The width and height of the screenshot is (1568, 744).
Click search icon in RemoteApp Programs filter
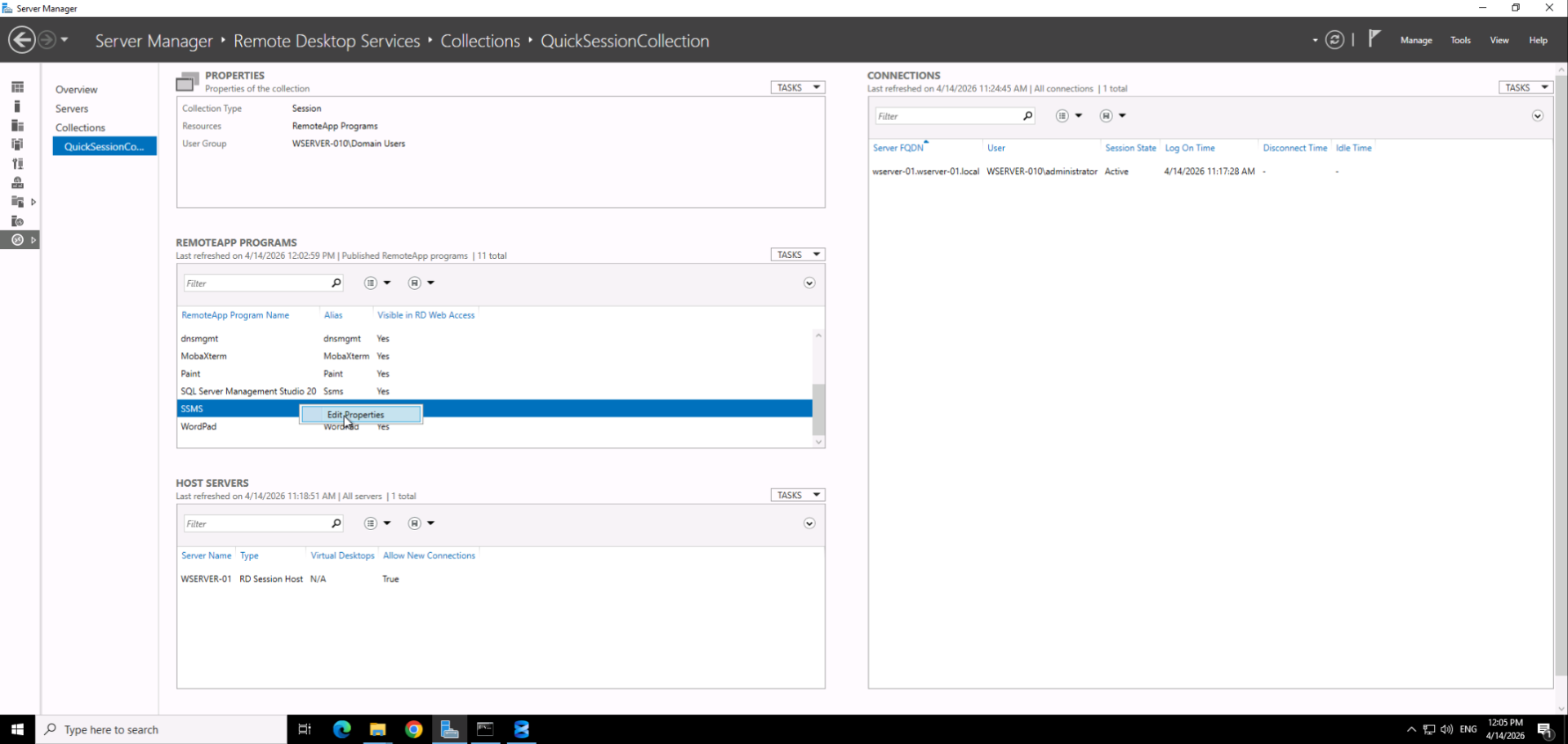coord(336,283)
